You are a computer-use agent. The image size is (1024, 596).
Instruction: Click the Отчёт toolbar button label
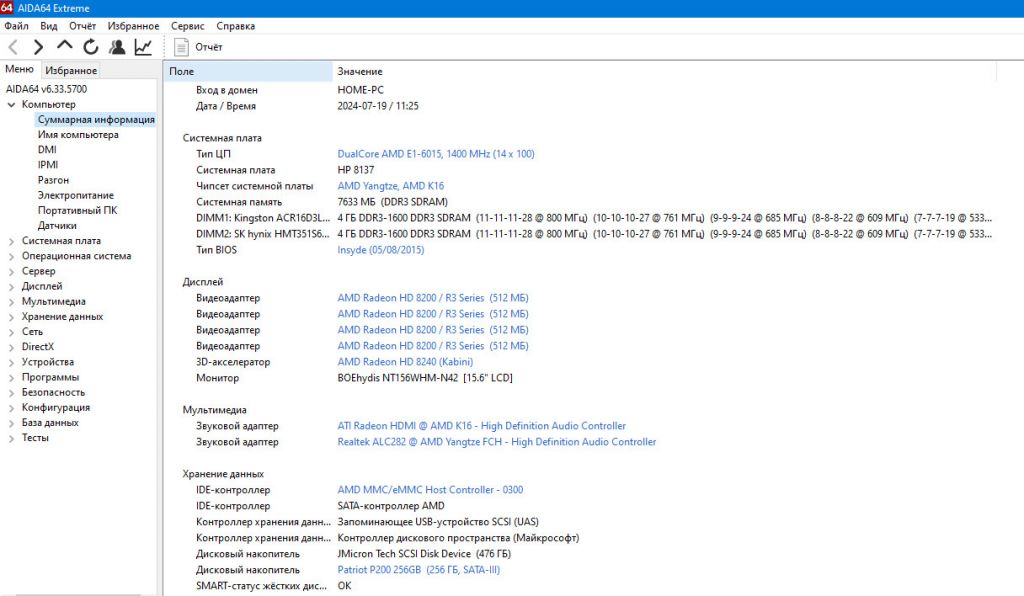click(208, 47)
